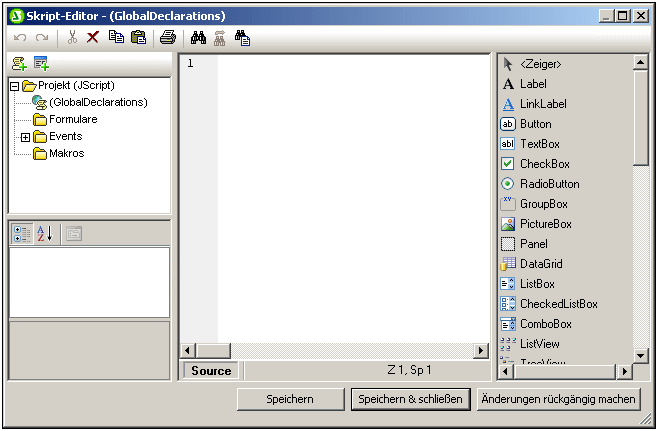This screenshot has height=431, width=658.
Task: Click toolbox horizontal scrollbar right arrow
Action: [625, 371]
